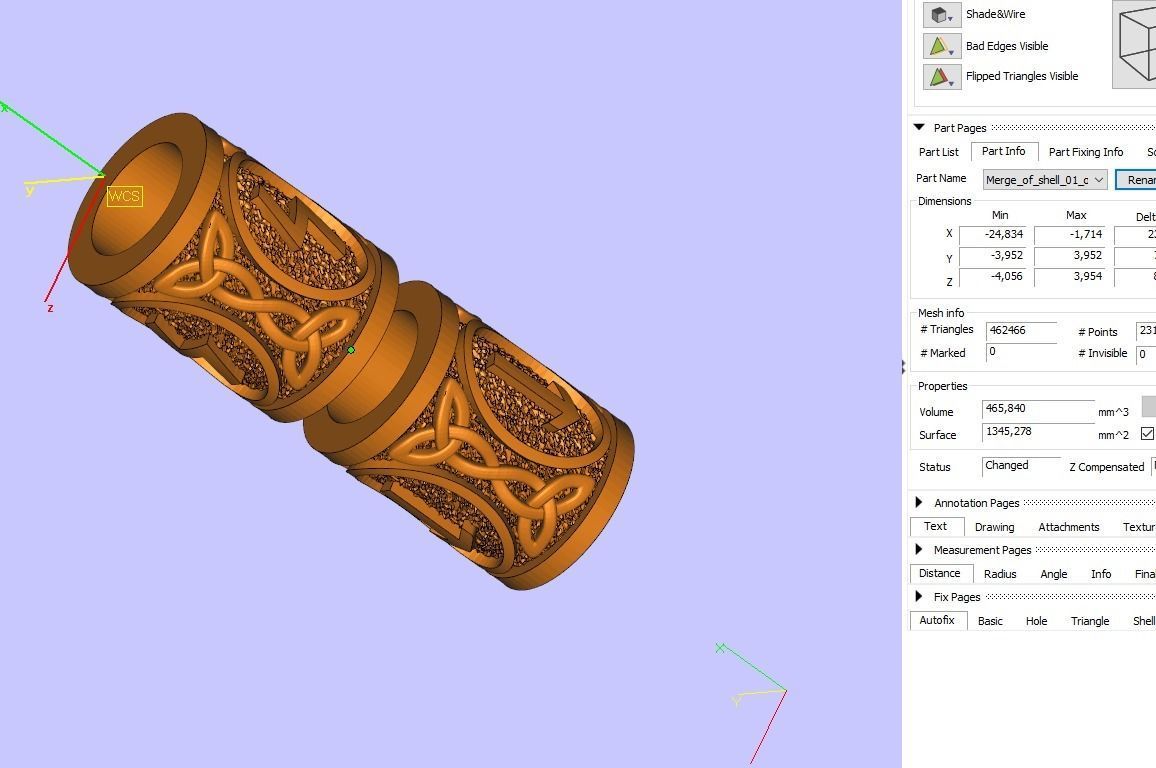Click the Surface value 1345,278
Screen dimensions: 1156x768
tap(1038, 433)
